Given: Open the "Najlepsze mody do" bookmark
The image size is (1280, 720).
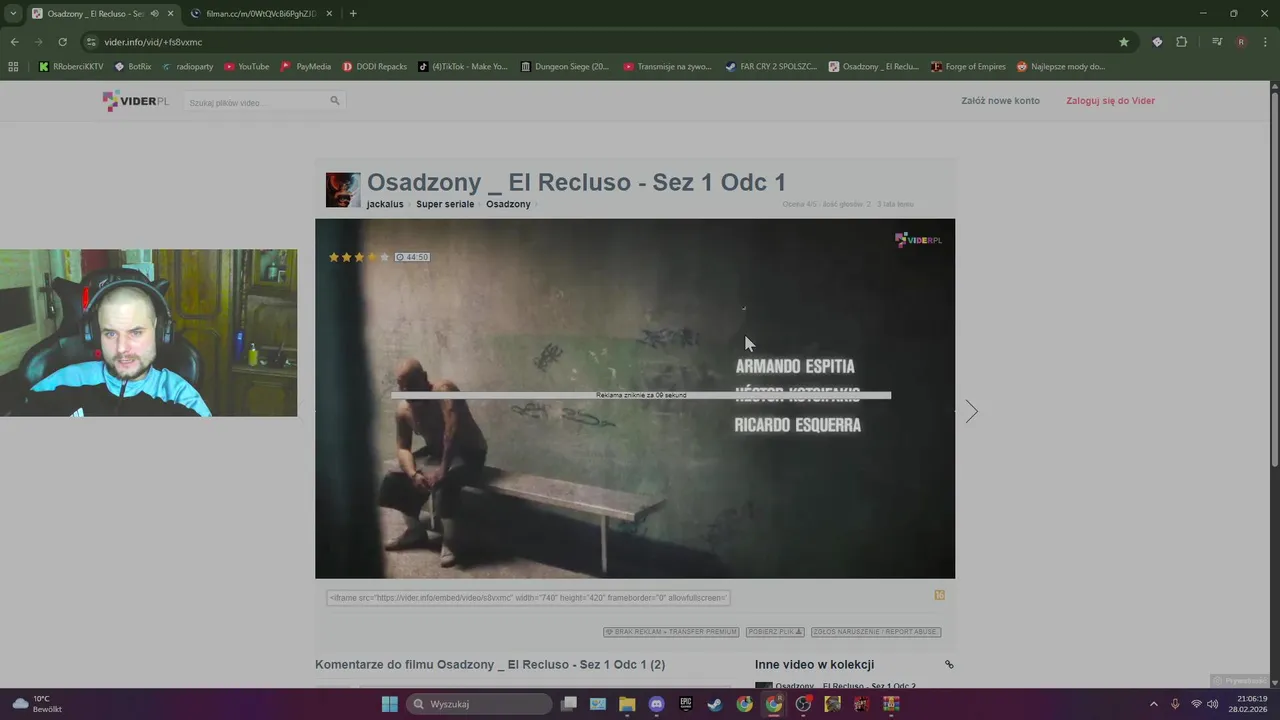Looking at the screenshot, I should click(1061, 67).
